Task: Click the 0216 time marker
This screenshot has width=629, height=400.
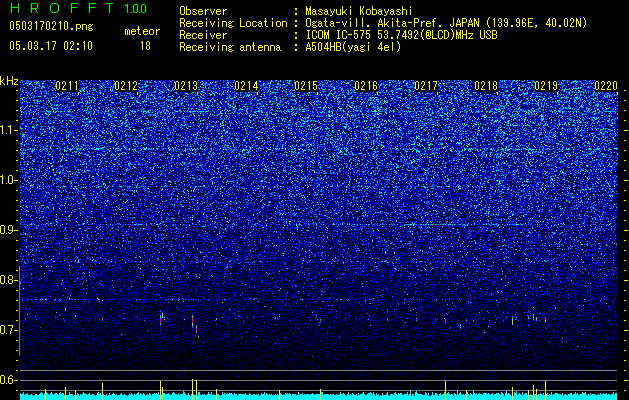Action: 366,86
